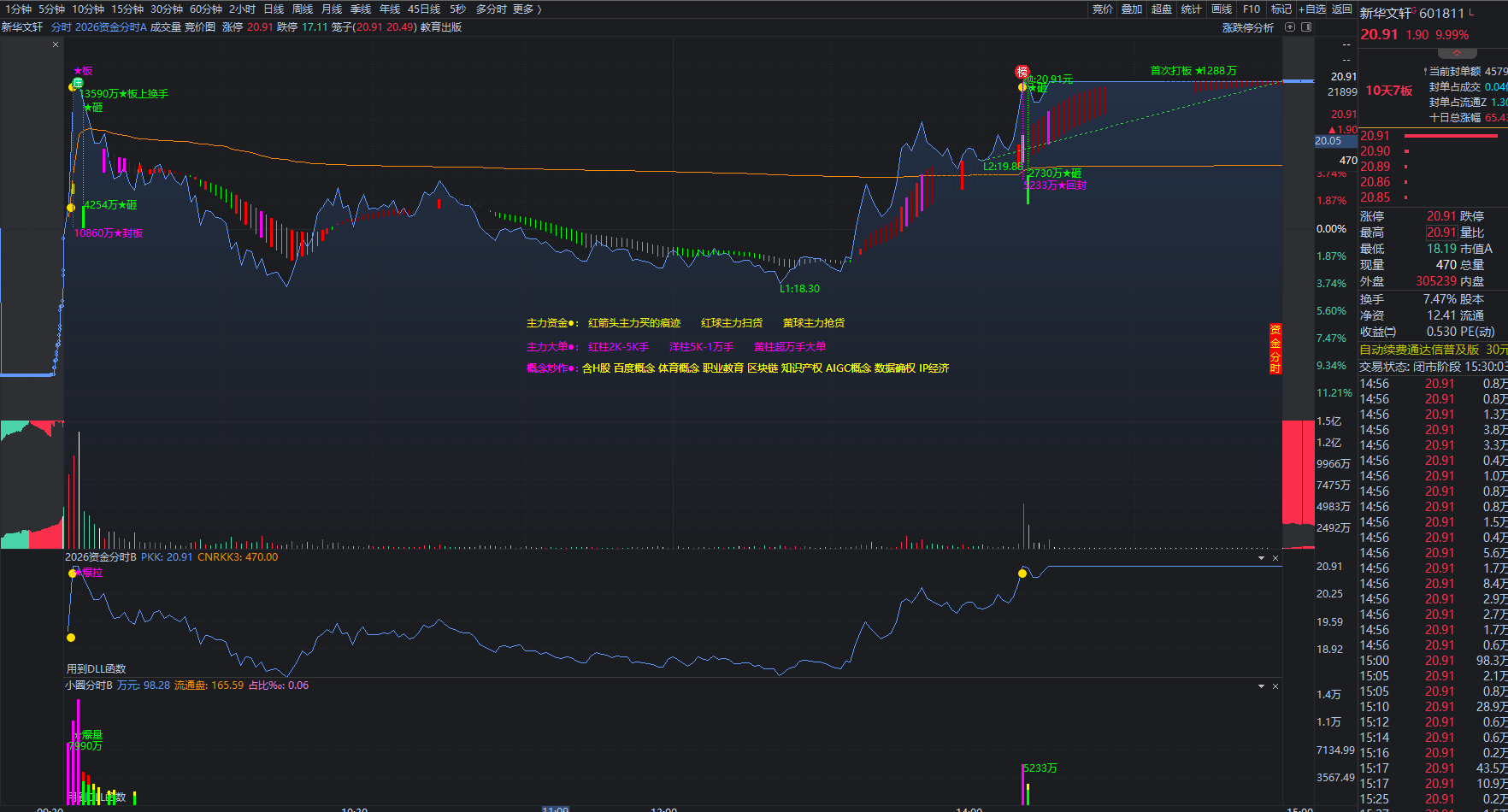
Task: Open the 多分时 multi-day view
Action: [491, 9]
